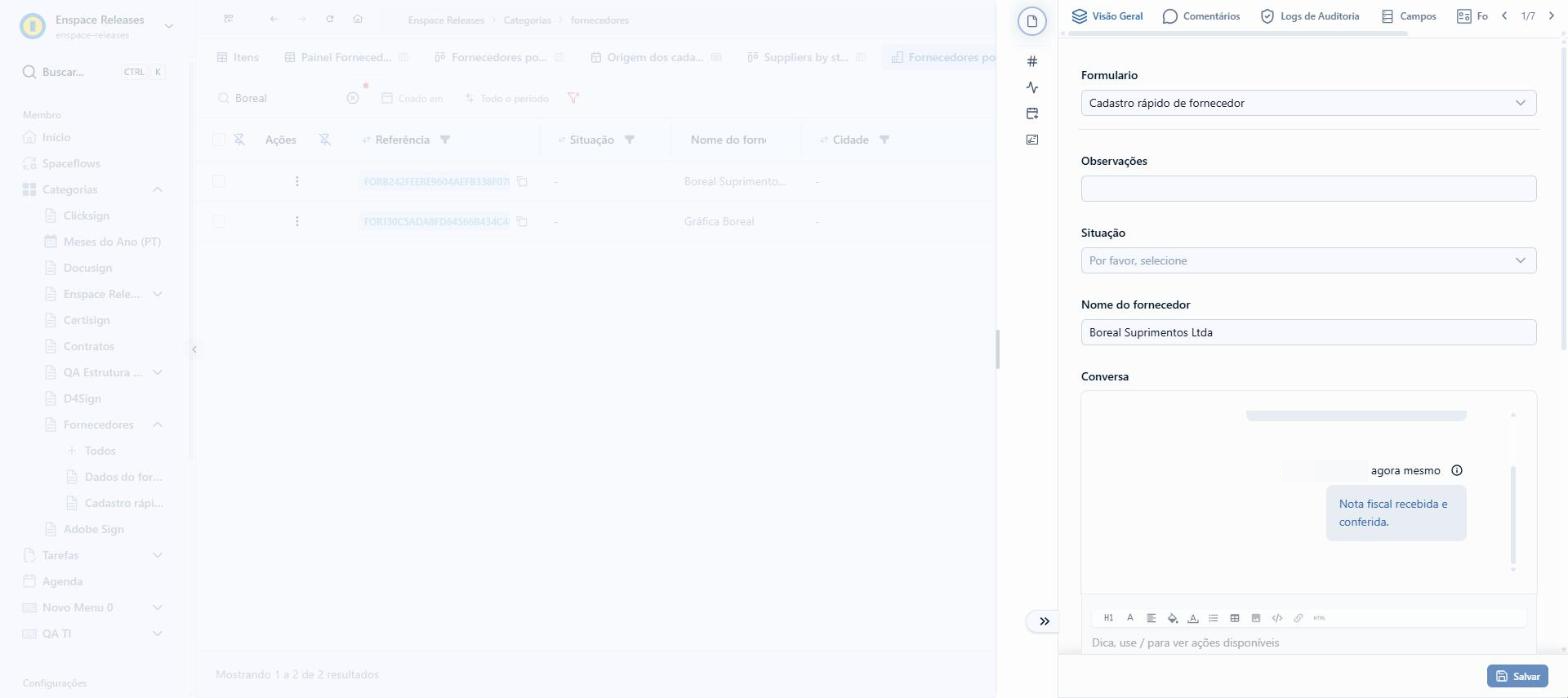
Task: Open actions menu for Boreal Suprimentos row
Action: click(x=297, y=182)
